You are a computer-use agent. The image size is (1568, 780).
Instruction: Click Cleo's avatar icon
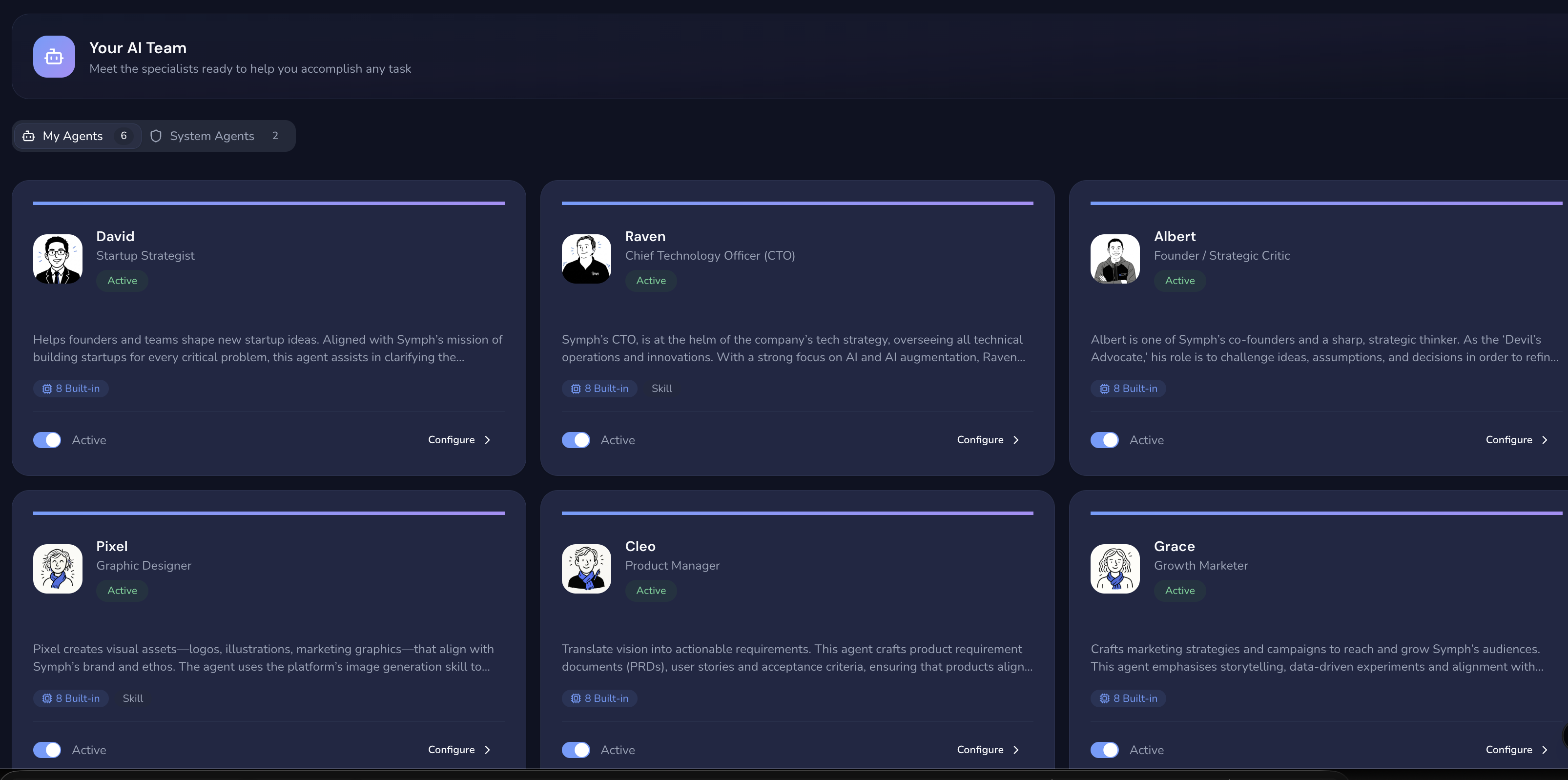tap(586, 568)
